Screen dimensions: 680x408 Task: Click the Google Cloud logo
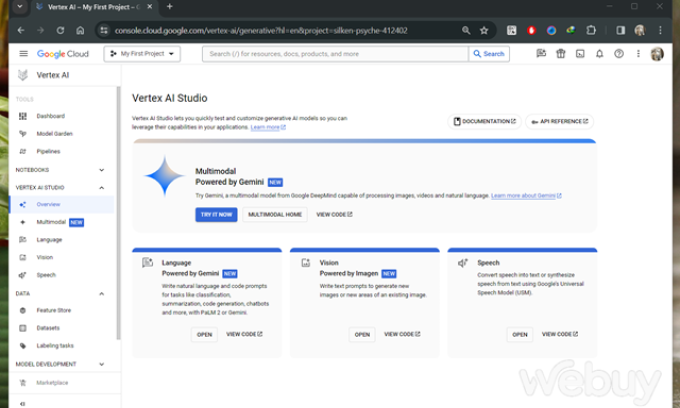click(x=63, y=54)
